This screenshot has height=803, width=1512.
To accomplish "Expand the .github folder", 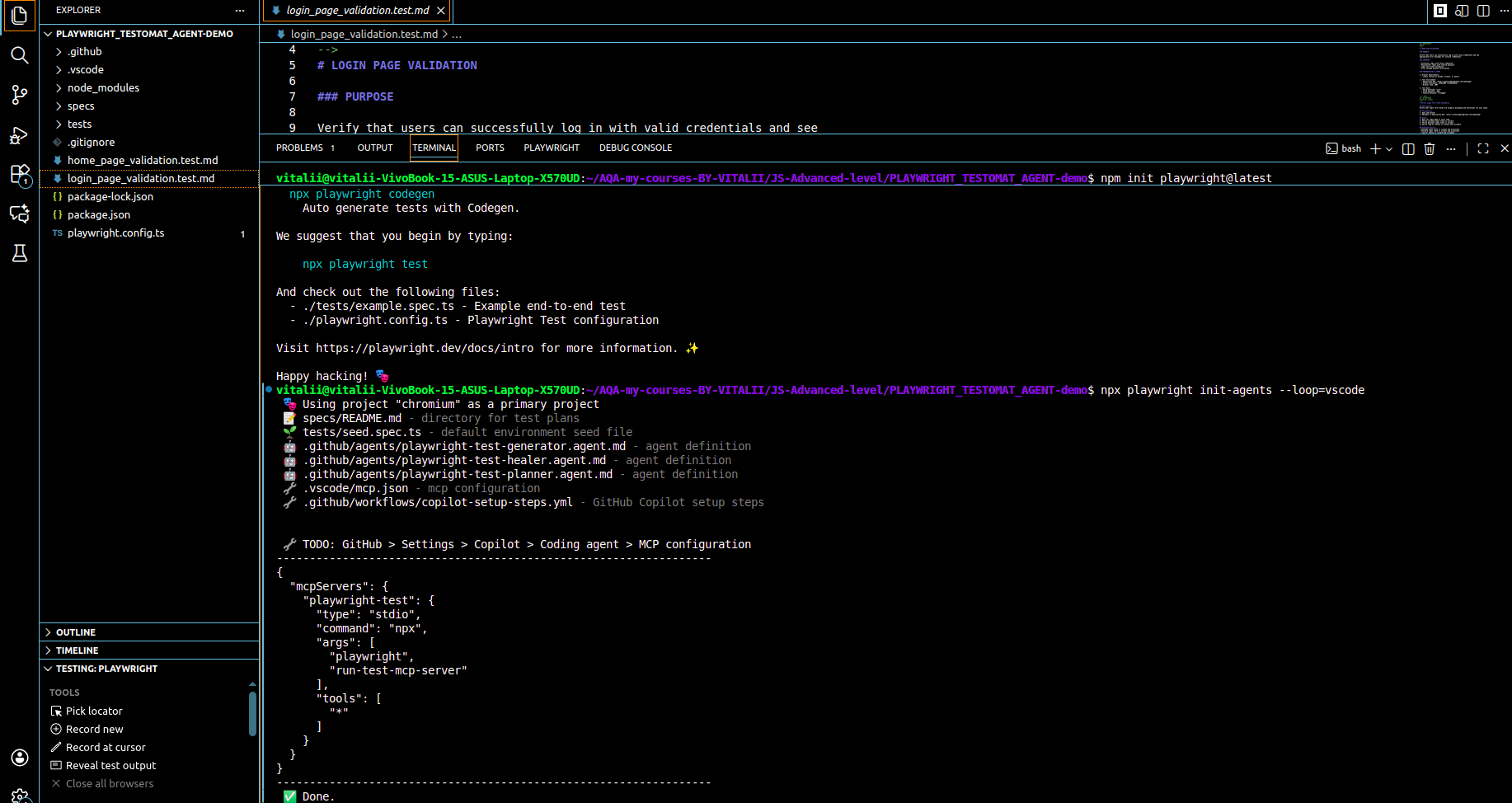I will click(x=84, y=51).
